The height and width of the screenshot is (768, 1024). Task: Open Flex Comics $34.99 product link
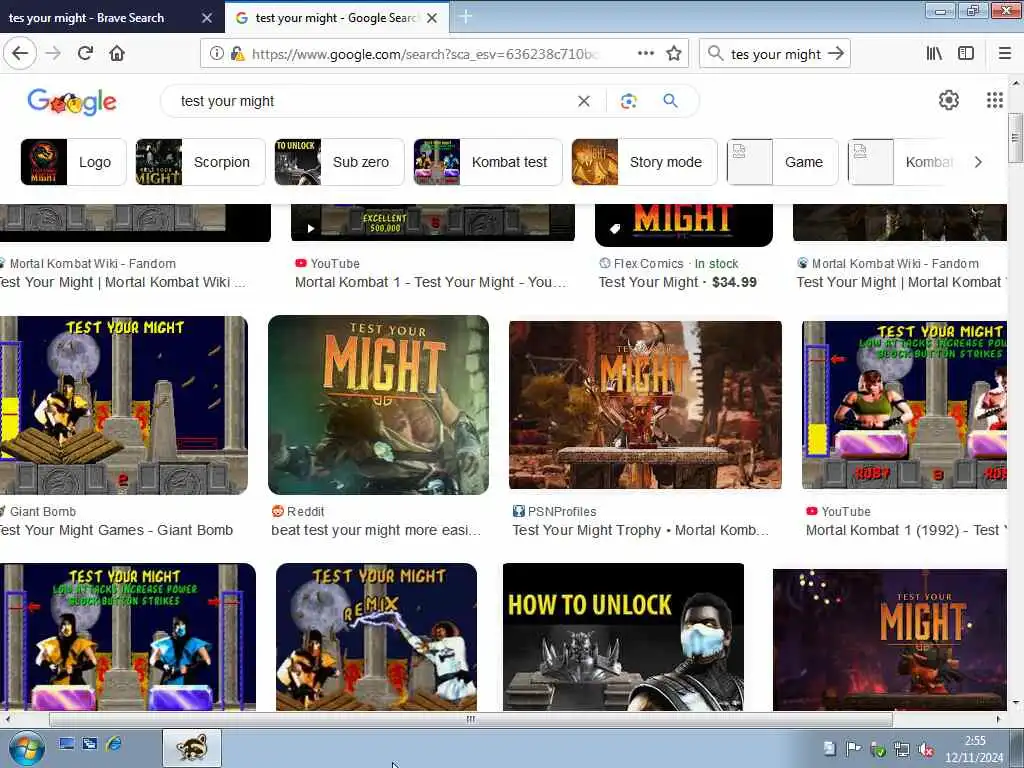678,282
